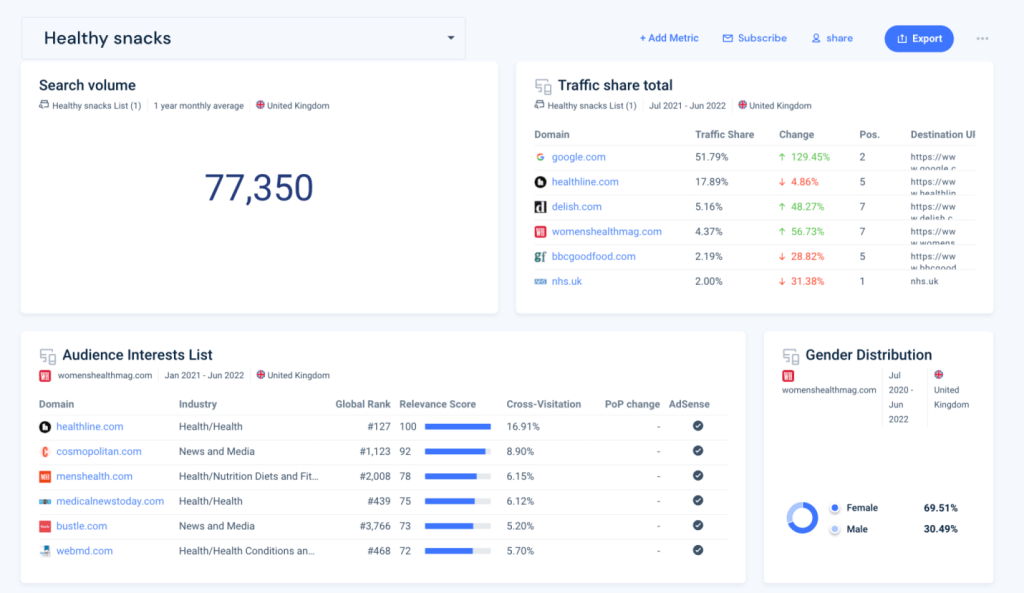Open bbcgoodfood.com domain link
Viewport: 1024px width, 593px height.
[x=594, y=257]
